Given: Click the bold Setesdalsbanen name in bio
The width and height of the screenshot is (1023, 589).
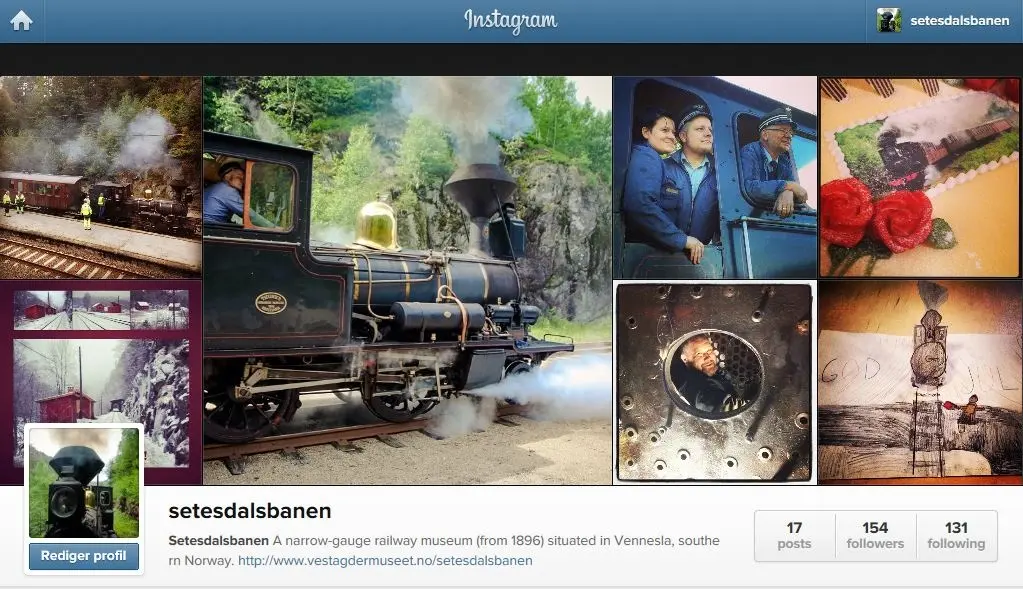Looking at the screenshot, I should coord(219,541).
